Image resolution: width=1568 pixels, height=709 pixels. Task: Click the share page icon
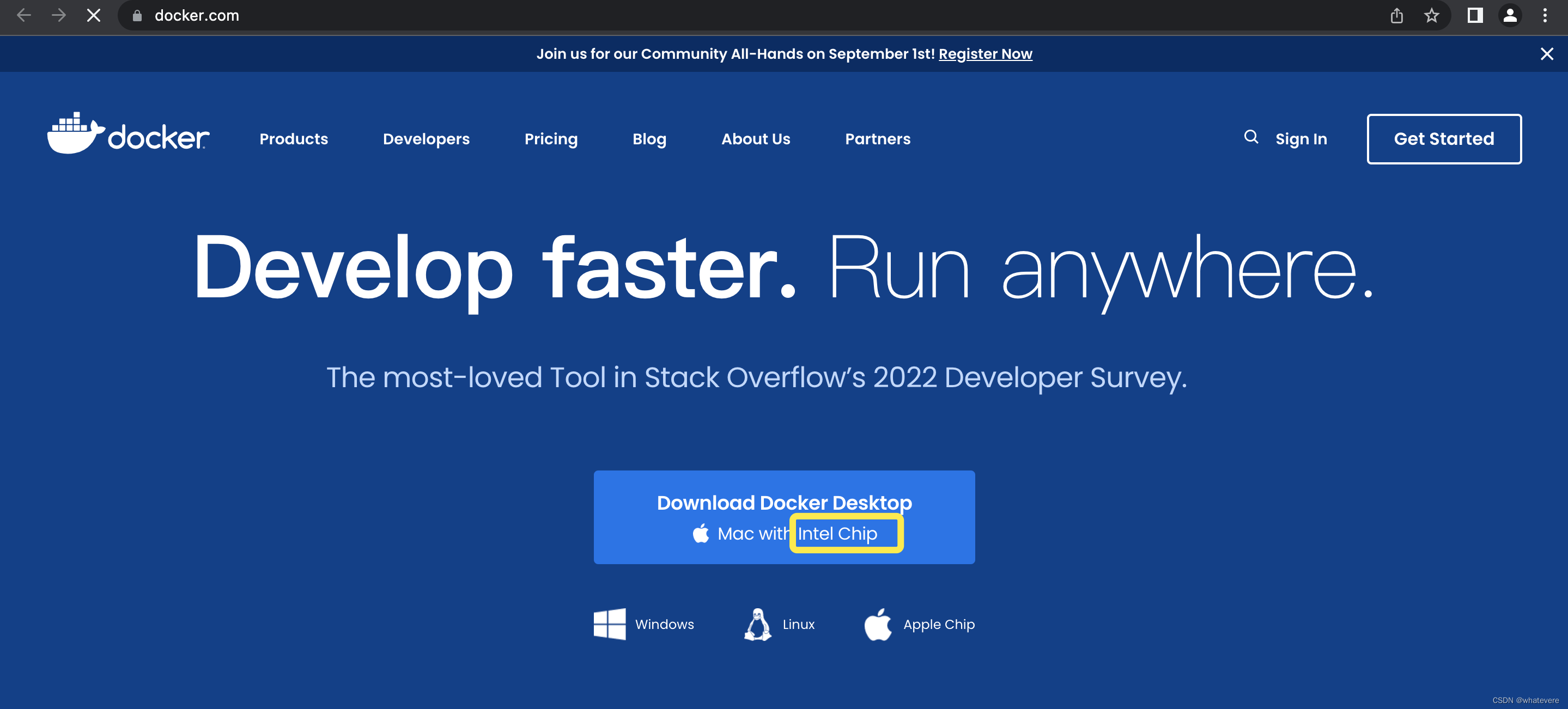click(1396, 16)
